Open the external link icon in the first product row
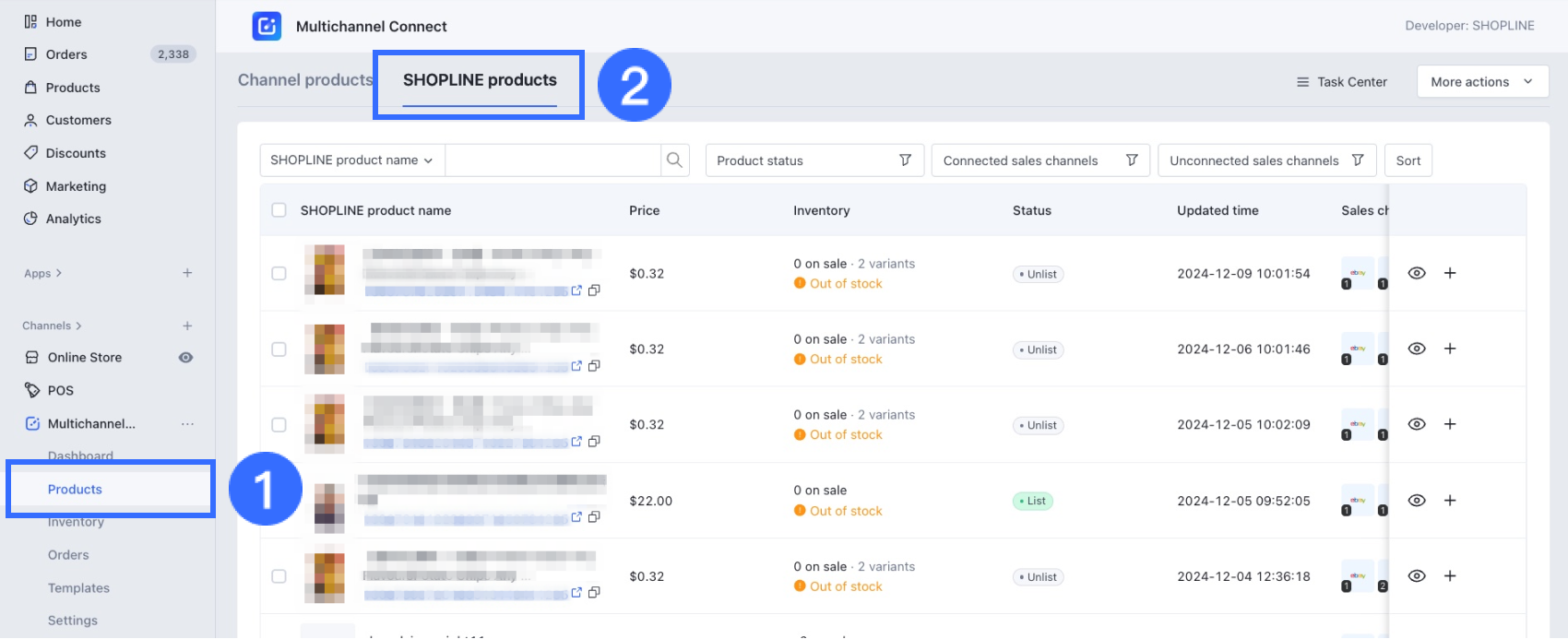1568x639 pixels. coord(576,290)
